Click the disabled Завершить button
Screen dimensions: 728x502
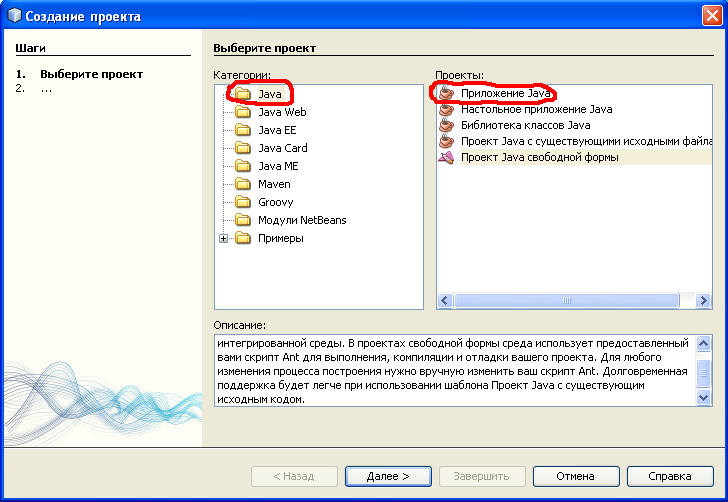[482, 476]
